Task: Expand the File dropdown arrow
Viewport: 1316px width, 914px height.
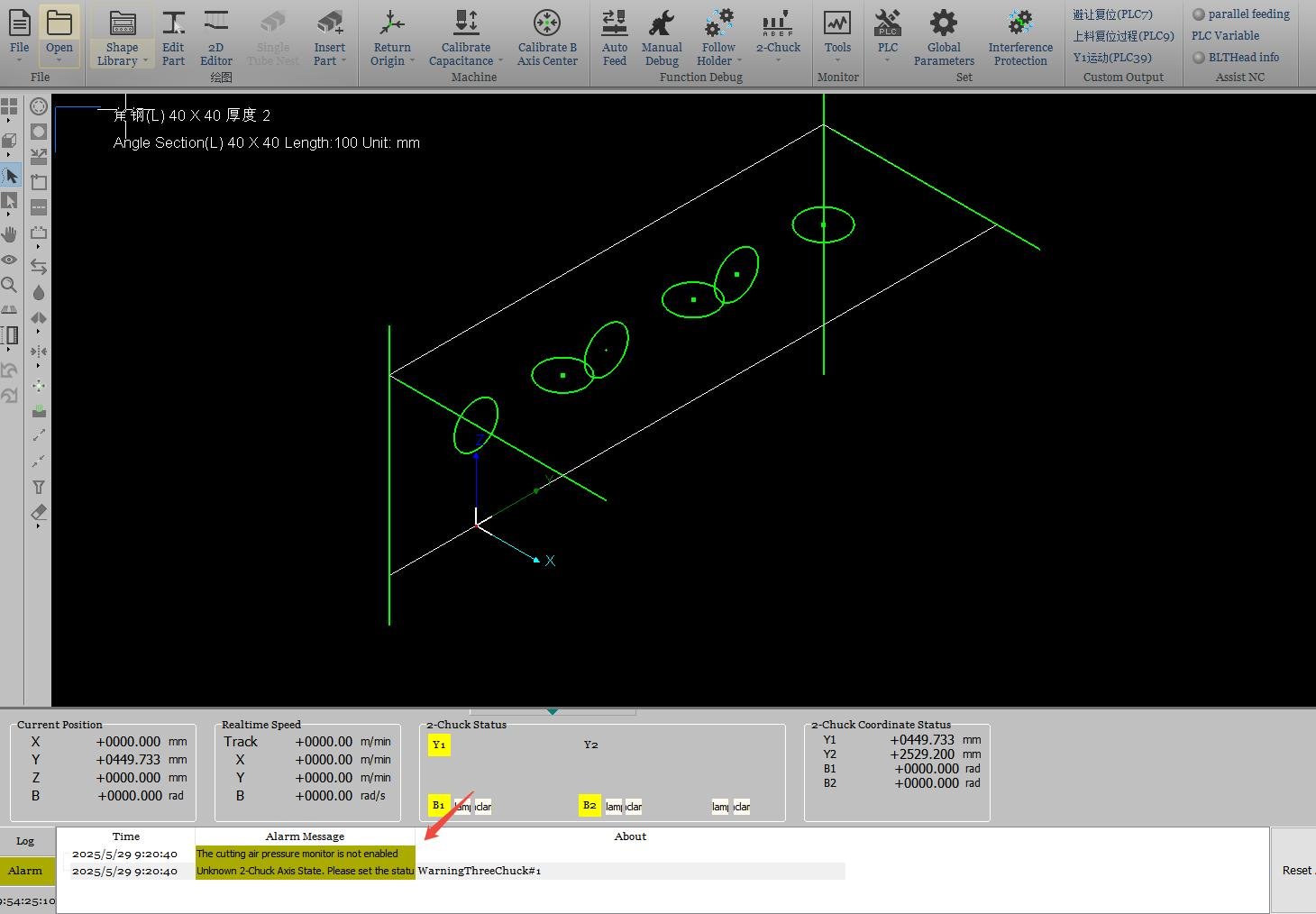Action: 19,60
